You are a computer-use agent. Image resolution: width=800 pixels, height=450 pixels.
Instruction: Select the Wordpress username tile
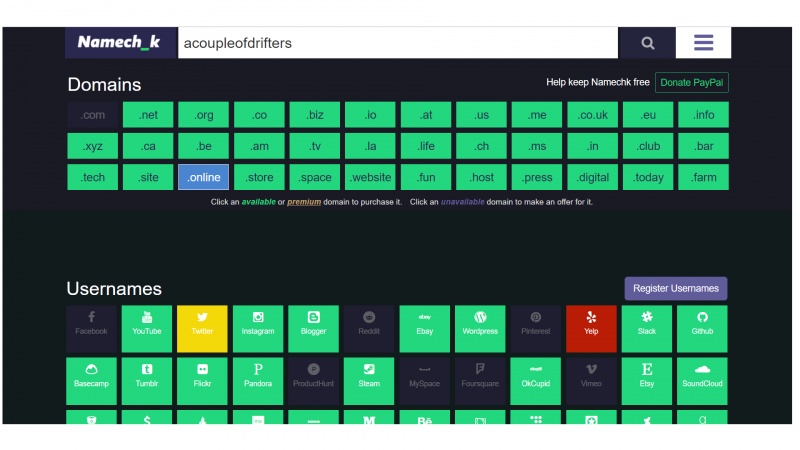point(480,329)
